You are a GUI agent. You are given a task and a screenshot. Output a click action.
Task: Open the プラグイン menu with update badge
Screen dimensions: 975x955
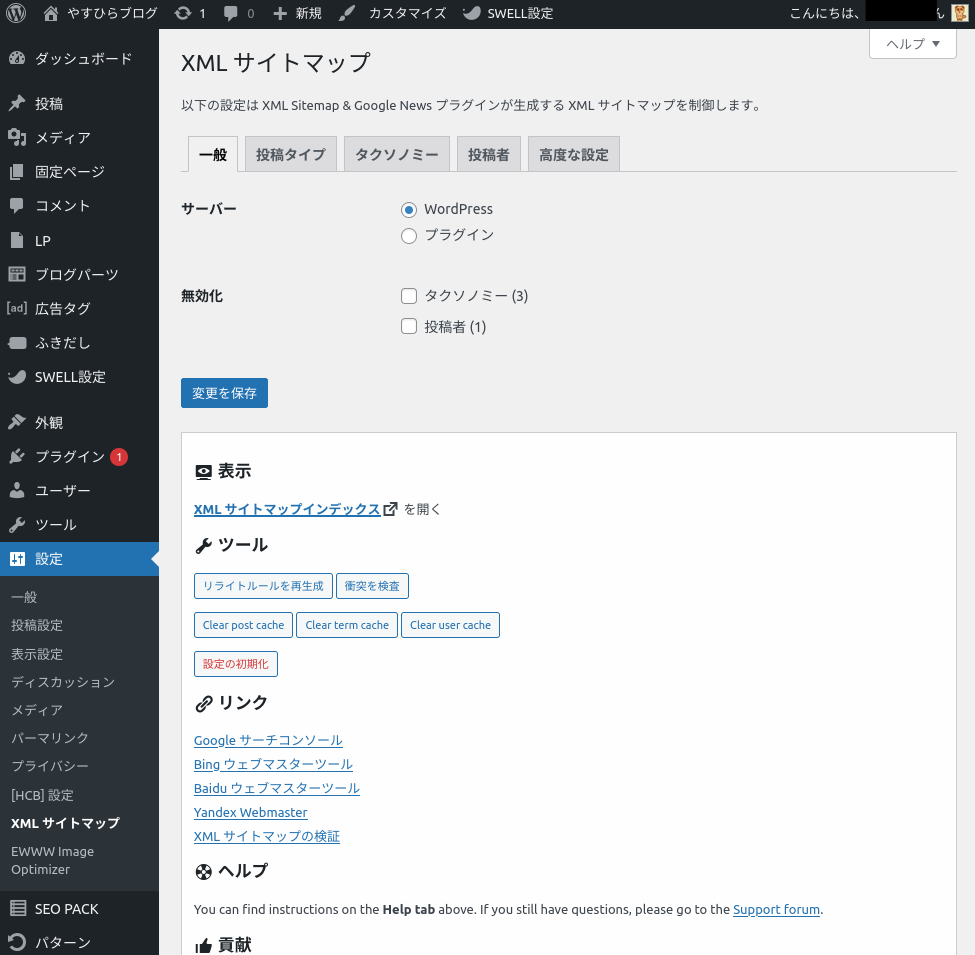click(x=70, y=457)
